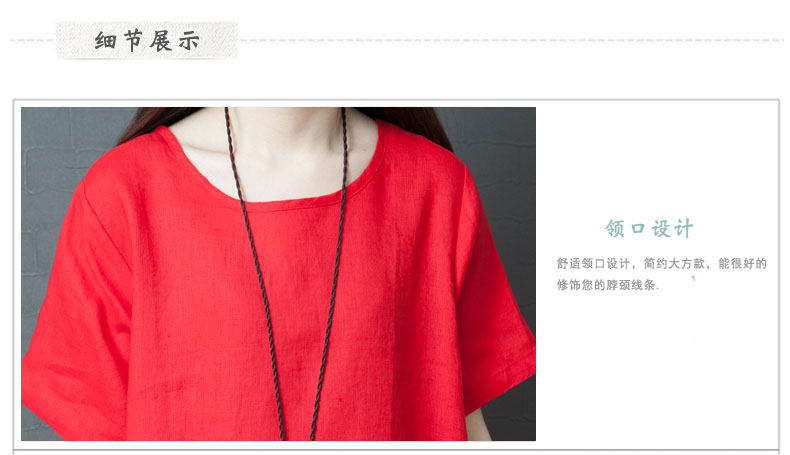Screen dimensions: 790x455
Task: Click the character 领 in the green heading
Action: [615, 229]
